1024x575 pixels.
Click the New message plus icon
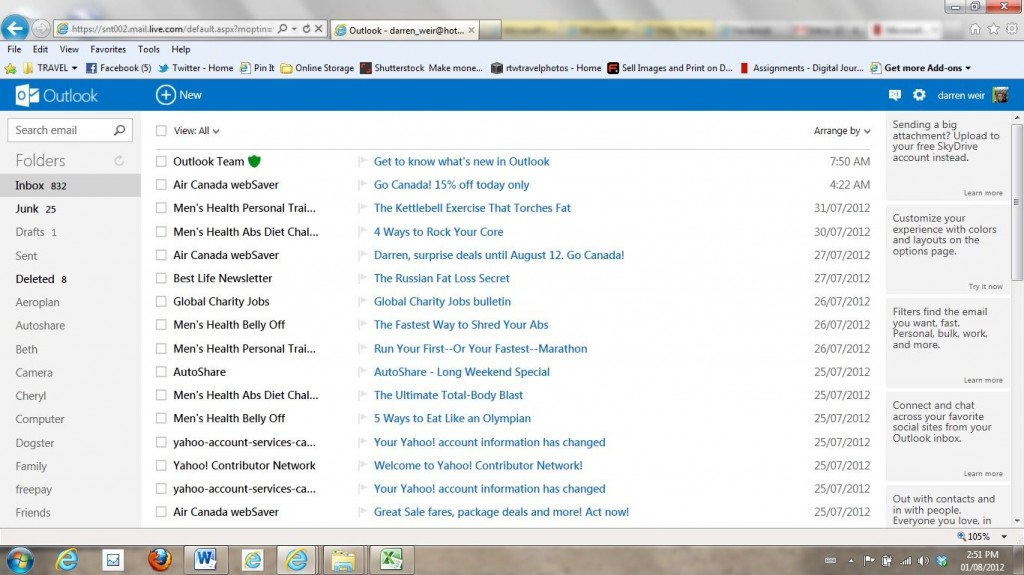coord(166,95)
